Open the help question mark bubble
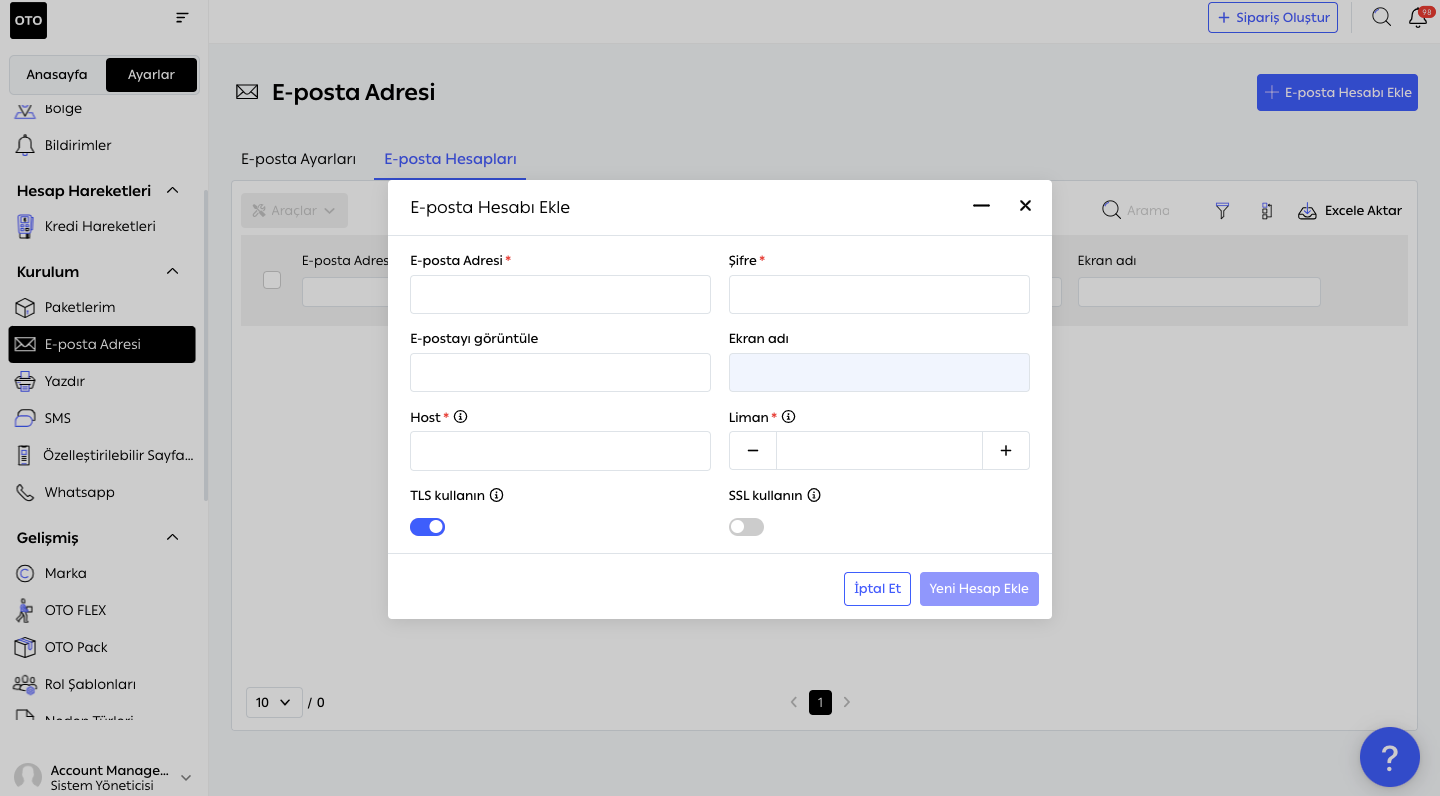 pyautogui.click(x=1390, y=757)
